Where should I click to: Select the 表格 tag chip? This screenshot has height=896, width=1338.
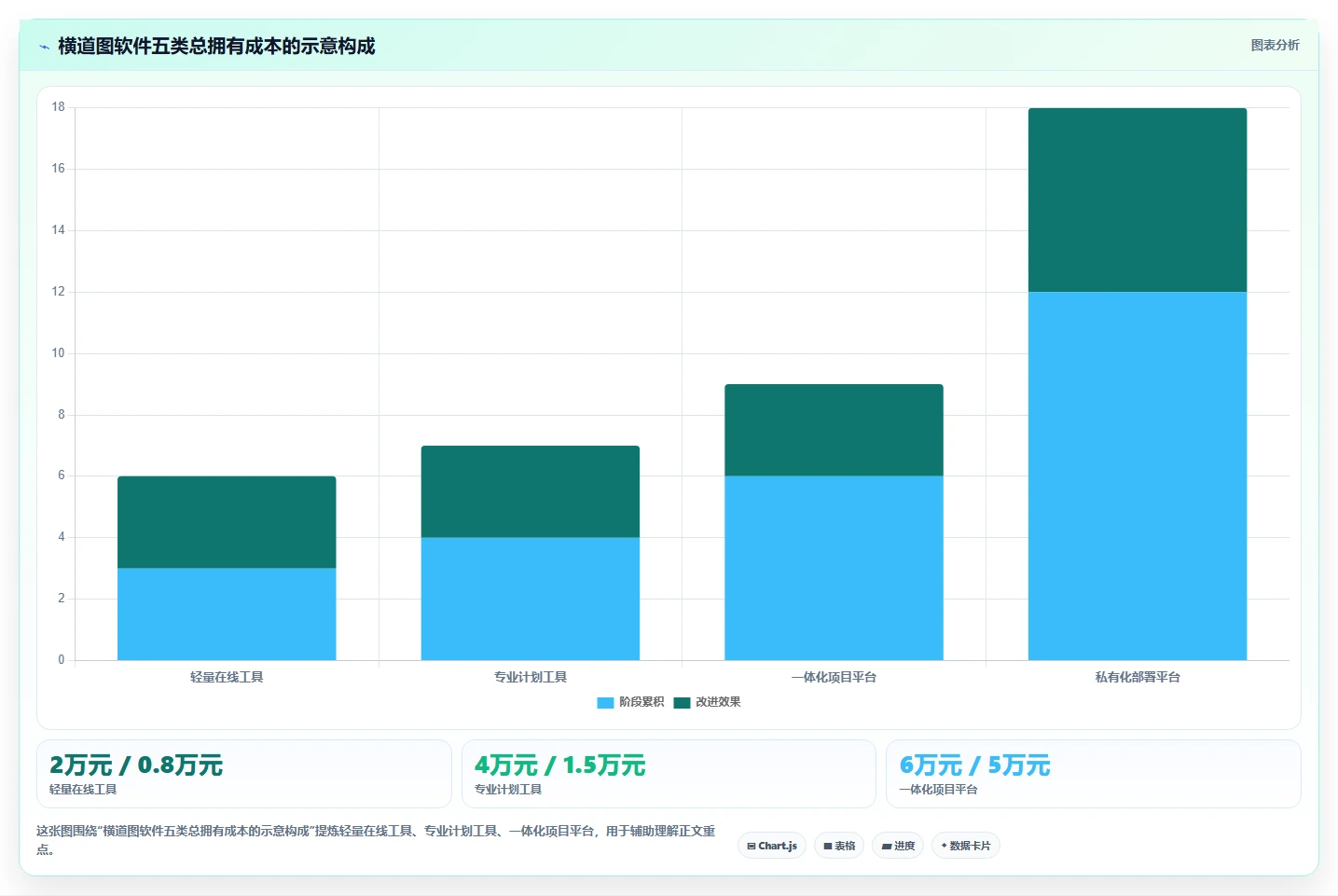(x=839, y=846)
